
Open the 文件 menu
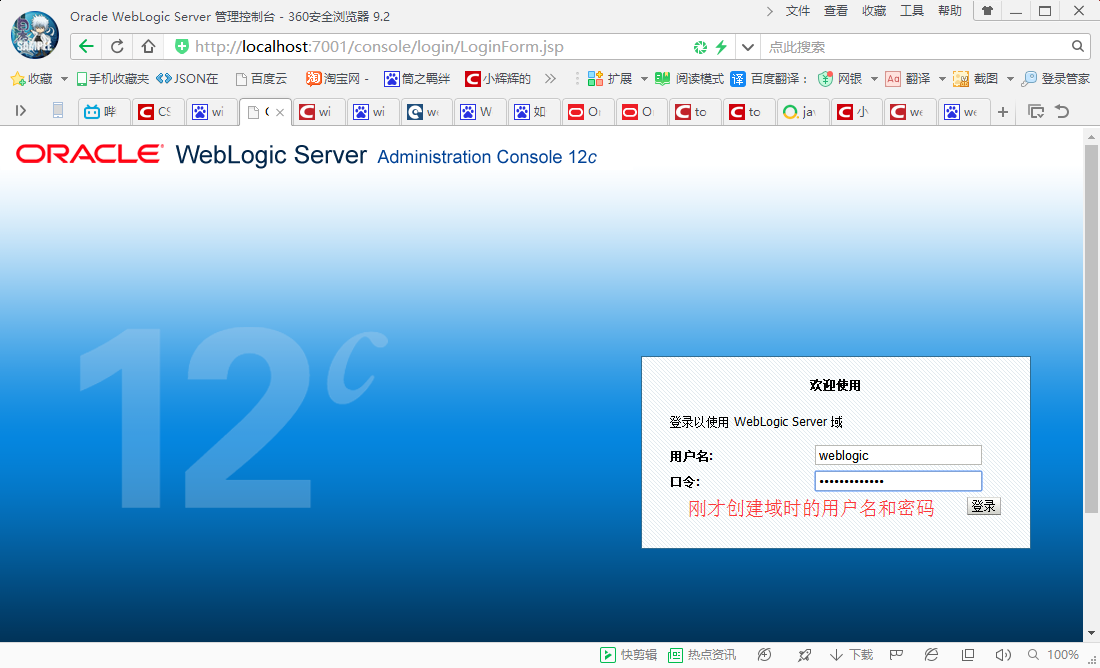(798, 11)
